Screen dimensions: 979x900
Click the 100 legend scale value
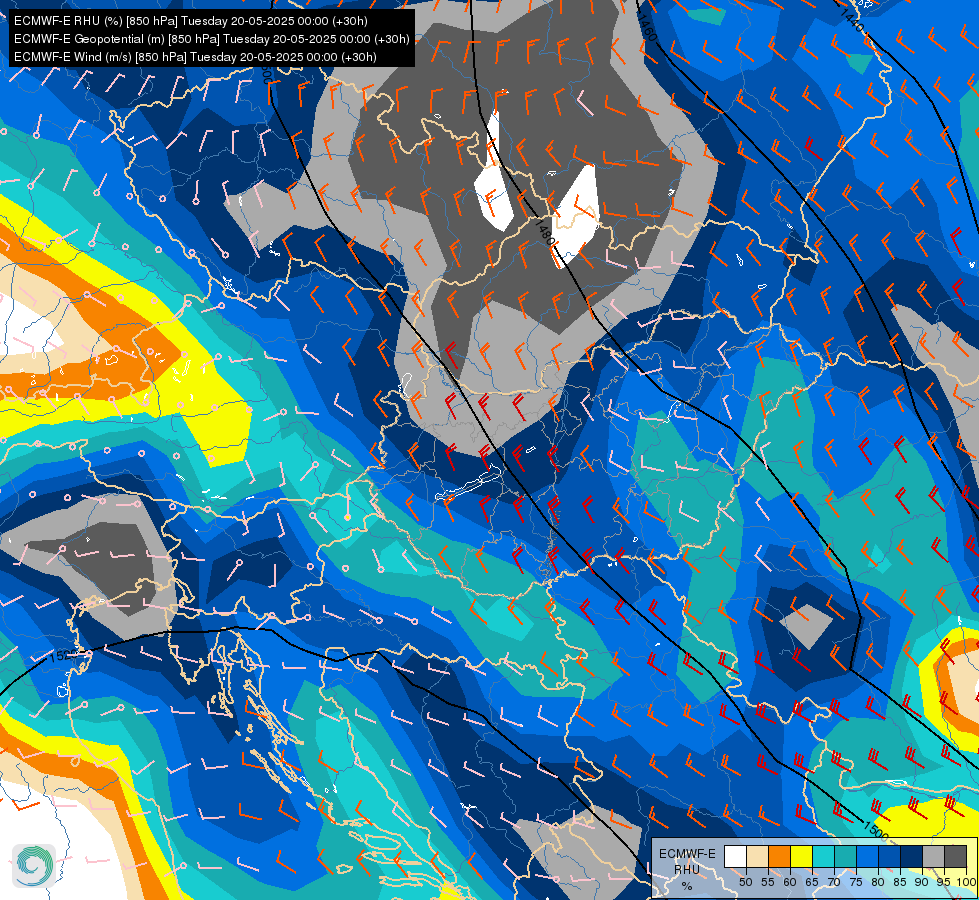966,882
